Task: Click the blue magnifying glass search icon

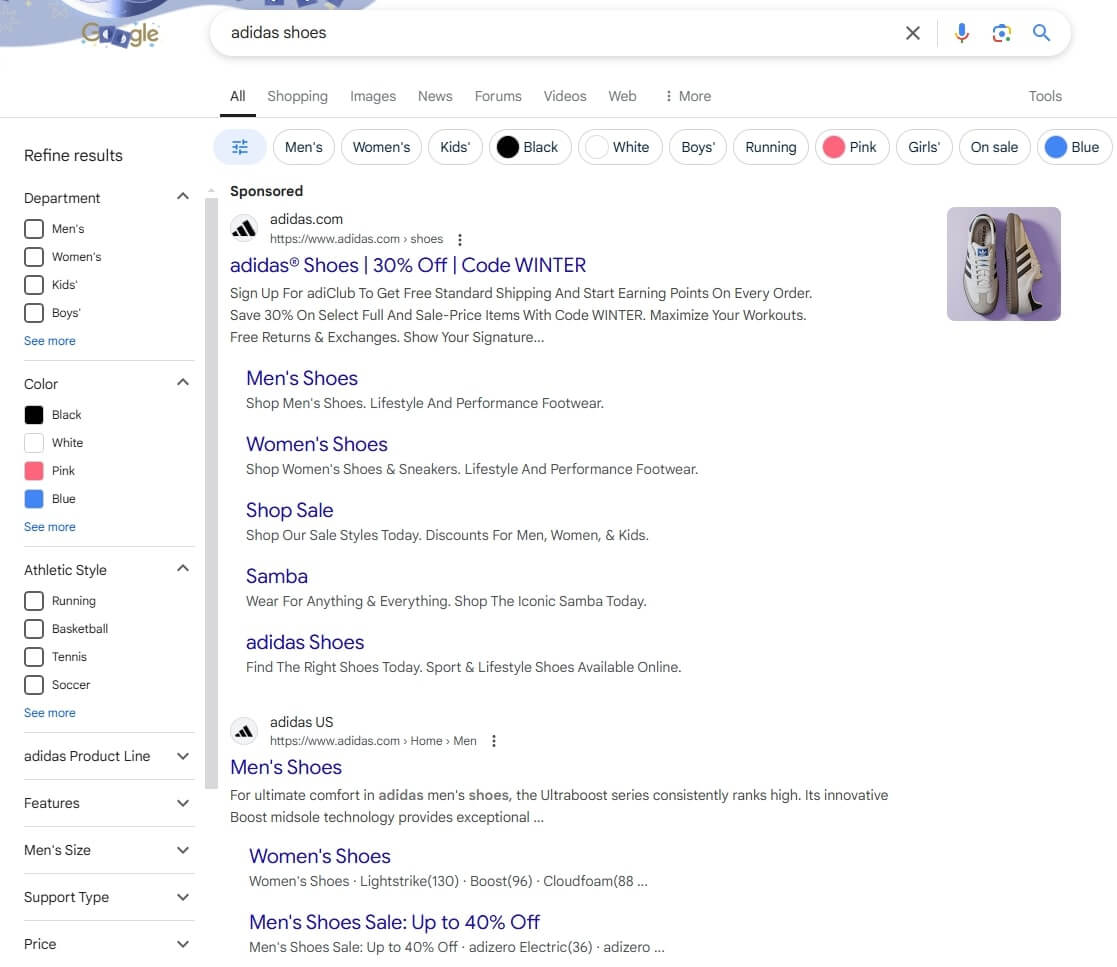Action: tap(1041, 33)
